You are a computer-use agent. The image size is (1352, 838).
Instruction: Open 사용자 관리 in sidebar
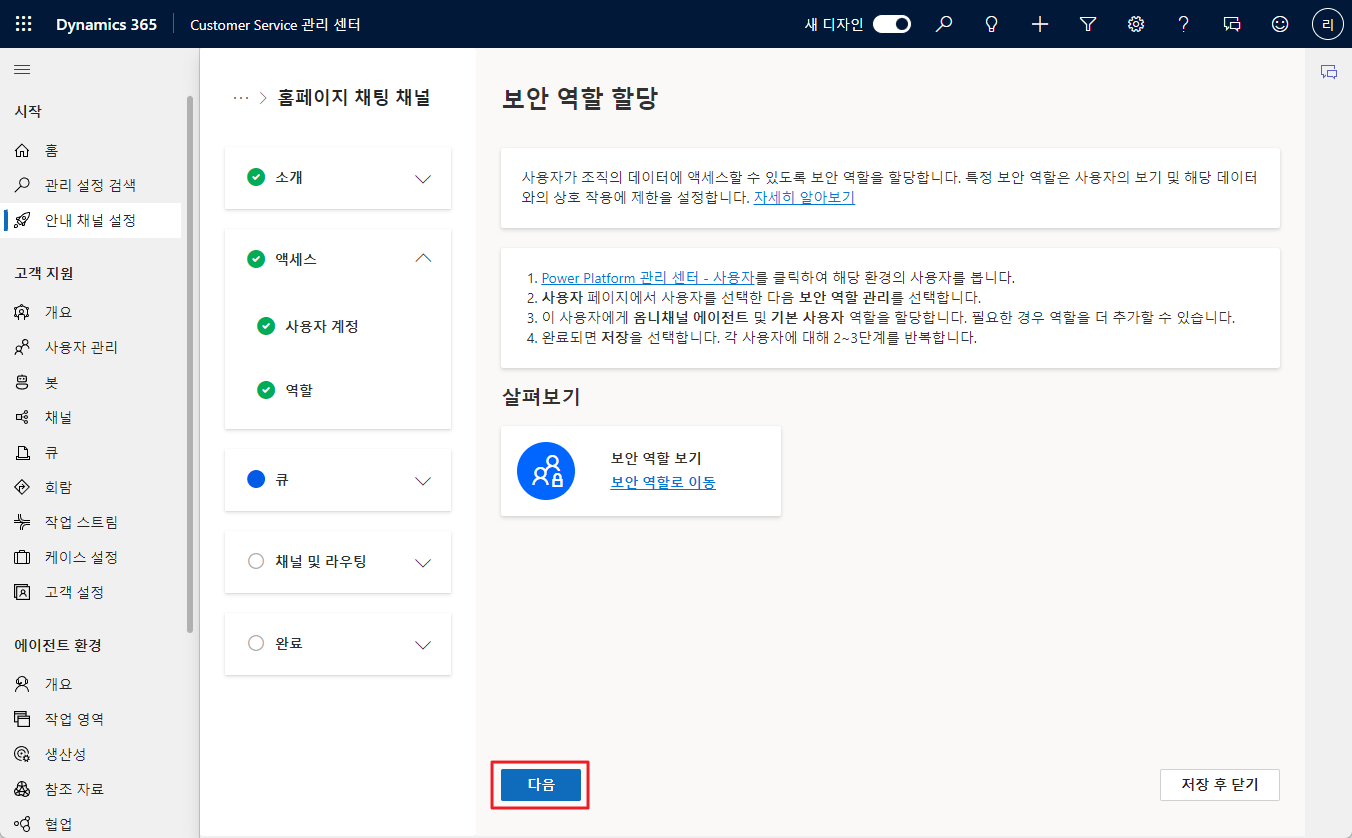click(x=91, y=347)
